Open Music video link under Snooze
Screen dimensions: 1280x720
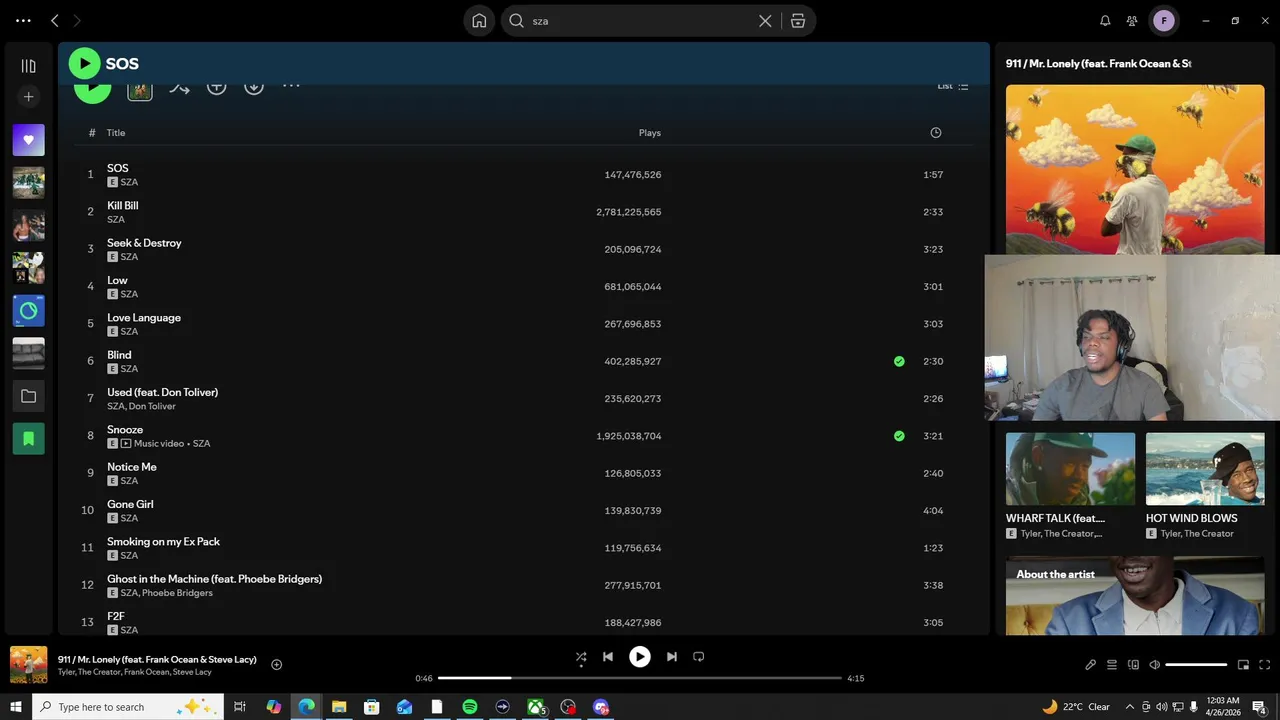159,443
